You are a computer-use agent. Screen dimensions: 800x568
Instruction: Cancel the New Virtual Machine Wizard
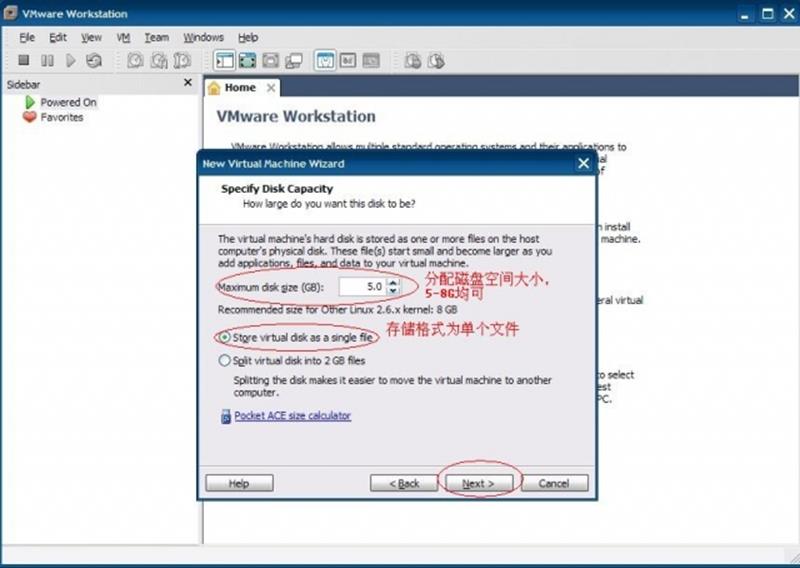(x=554, y=483)
